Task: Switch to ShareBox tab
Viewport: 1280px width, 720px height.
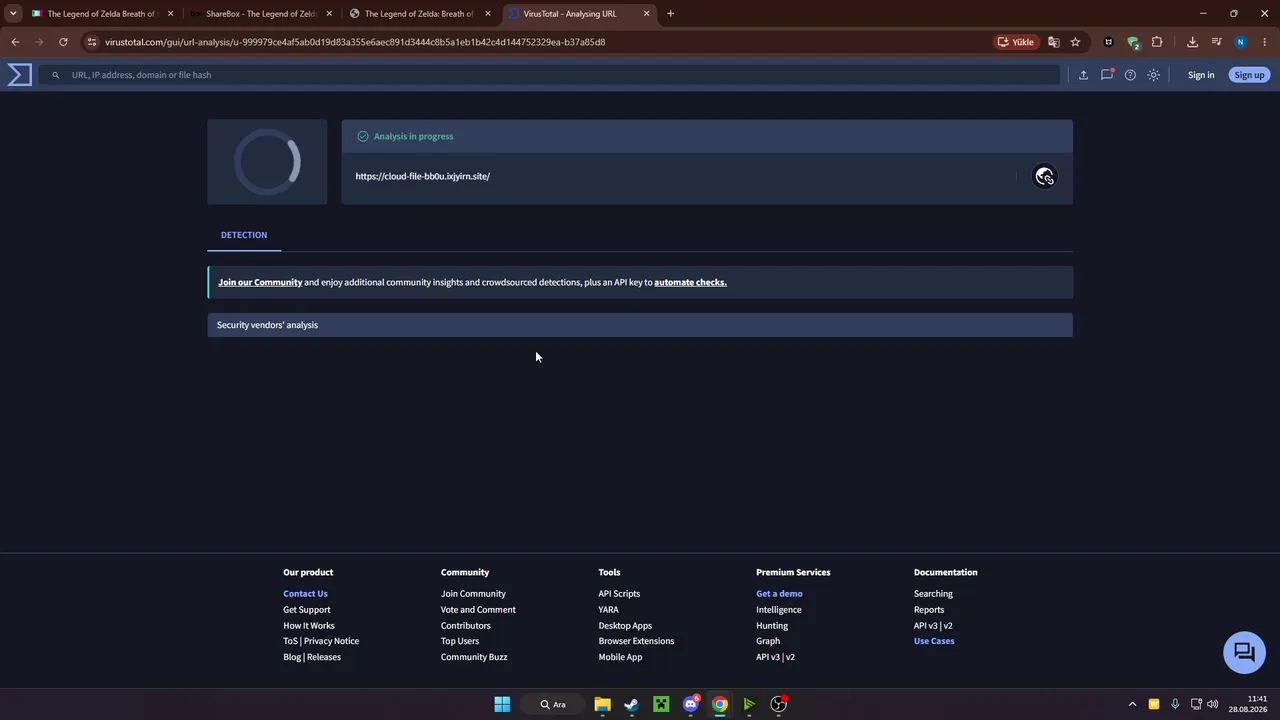Action: tap(260, 14)
